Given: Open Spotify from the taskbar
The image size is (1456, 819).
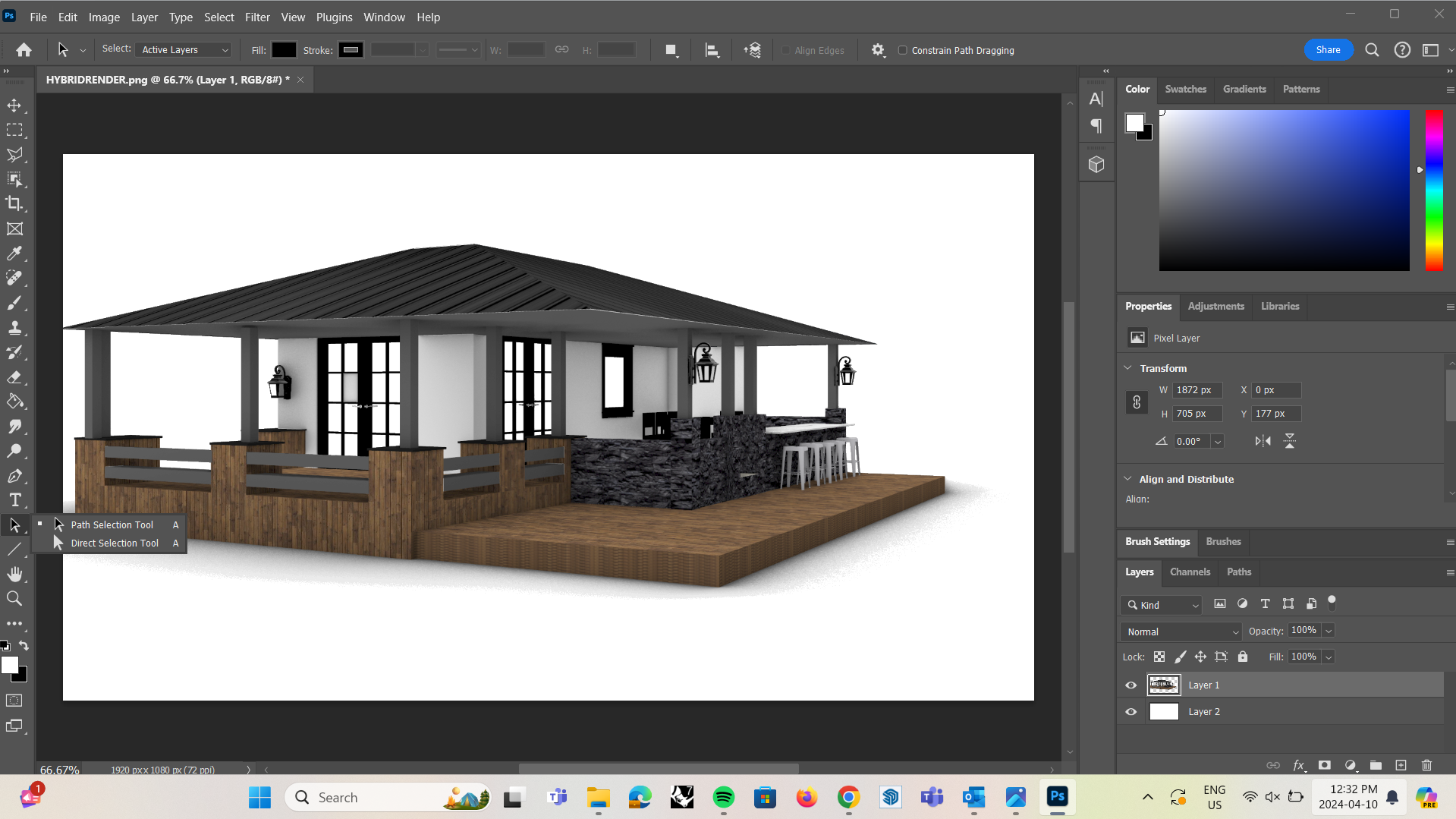Looking at the screenshot, I should (x=723, y=797).
